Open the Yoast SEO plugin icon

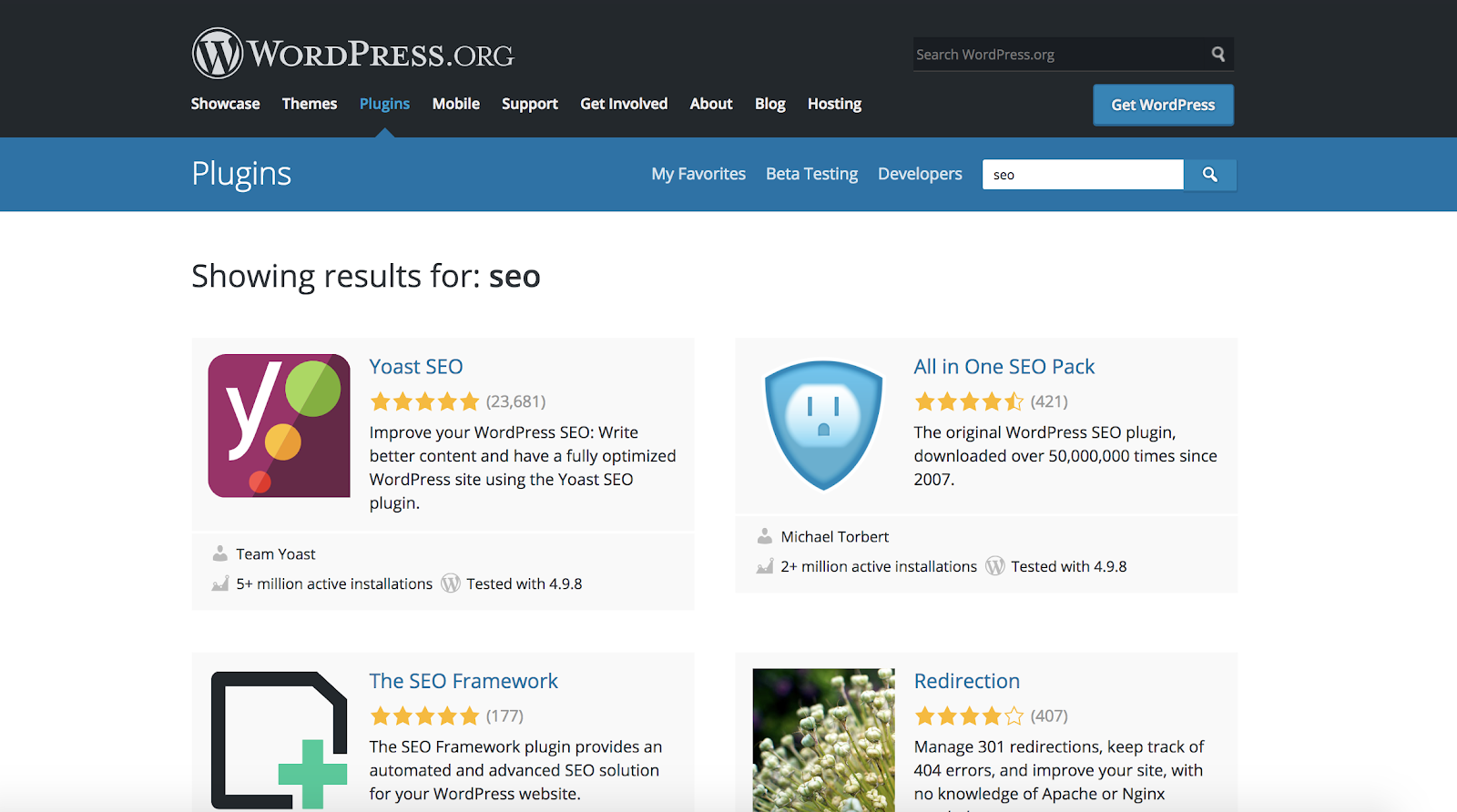[279, 425]
